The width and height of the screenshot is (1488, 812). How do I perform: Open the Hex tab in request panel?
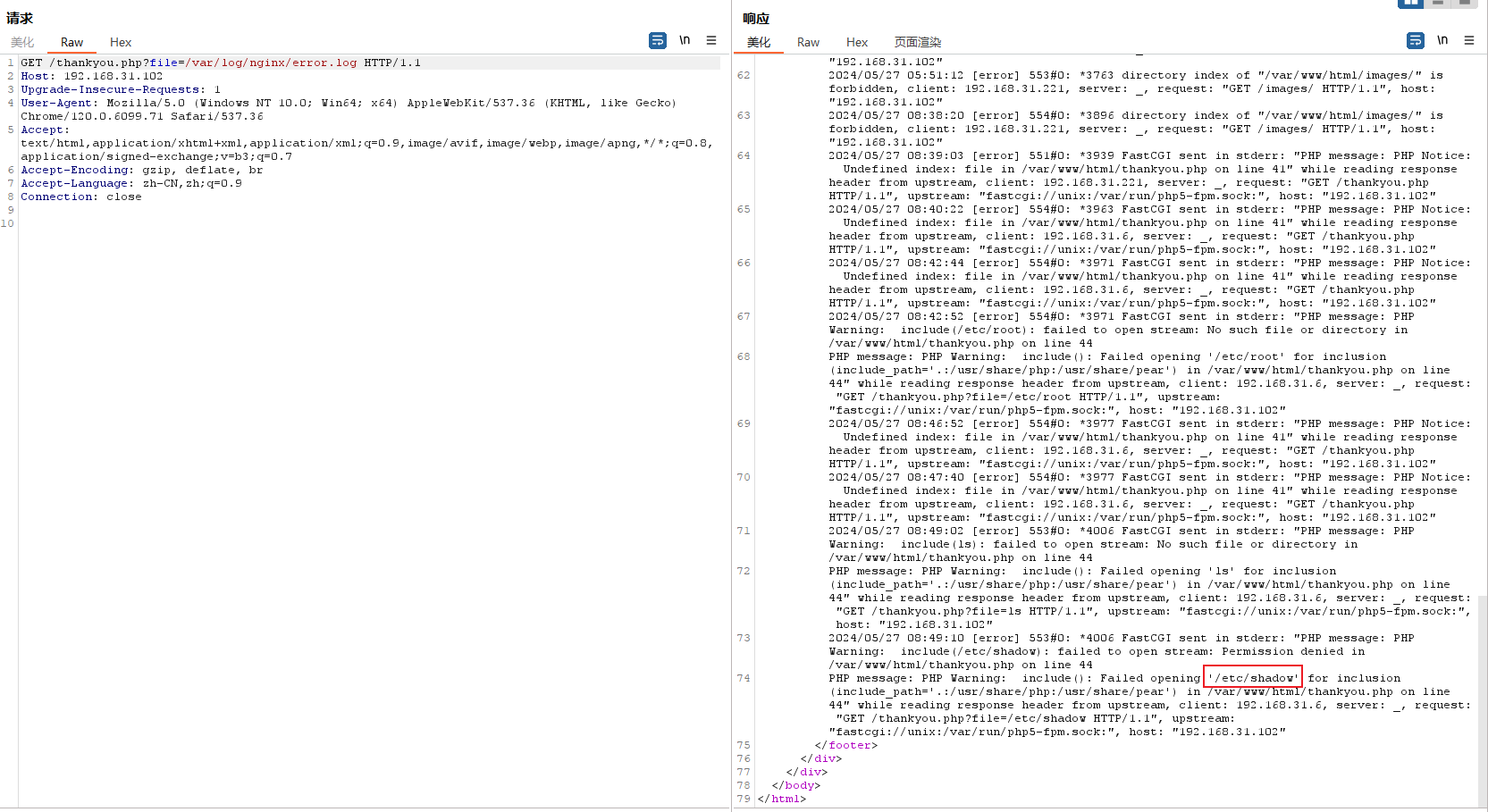121,42
